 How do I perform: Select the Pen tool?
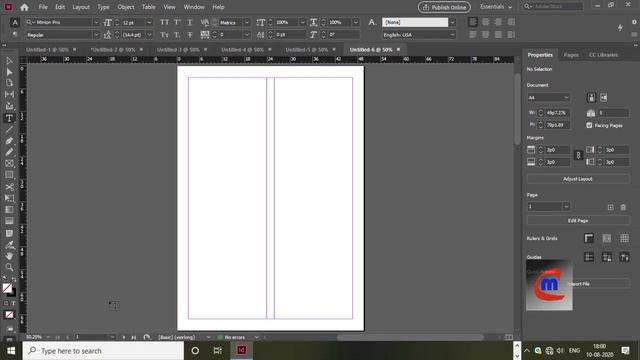(9, 141)
